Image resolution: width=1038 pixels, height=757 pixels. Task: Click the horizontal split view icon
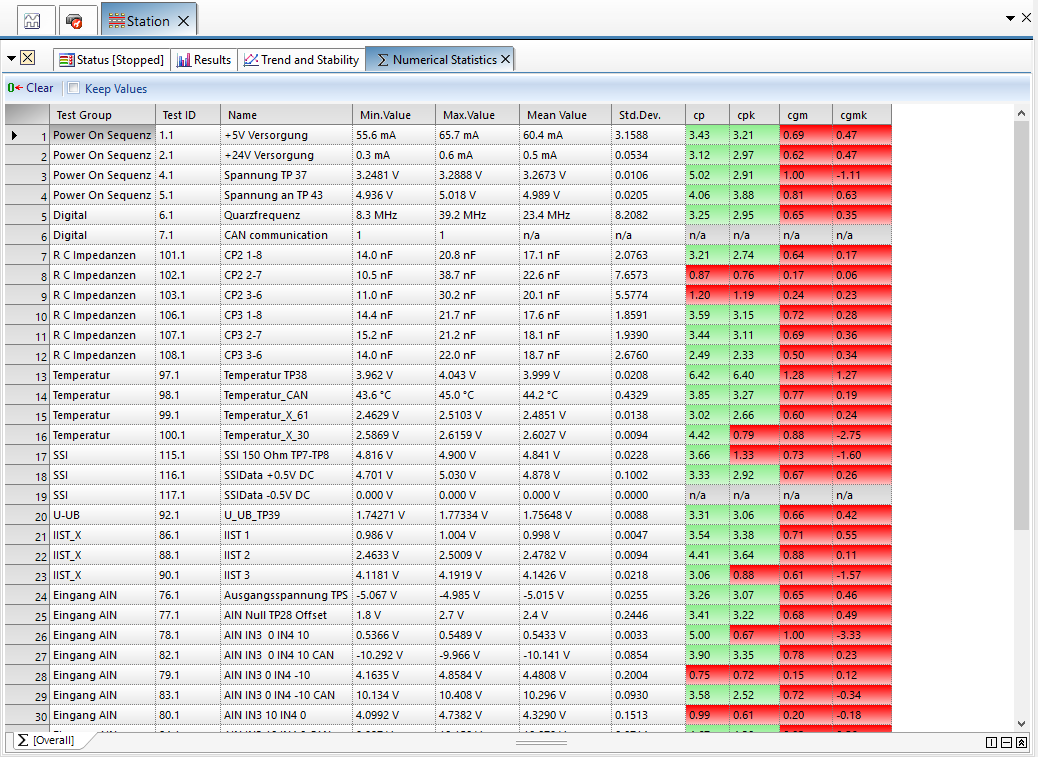point(1006,742)
